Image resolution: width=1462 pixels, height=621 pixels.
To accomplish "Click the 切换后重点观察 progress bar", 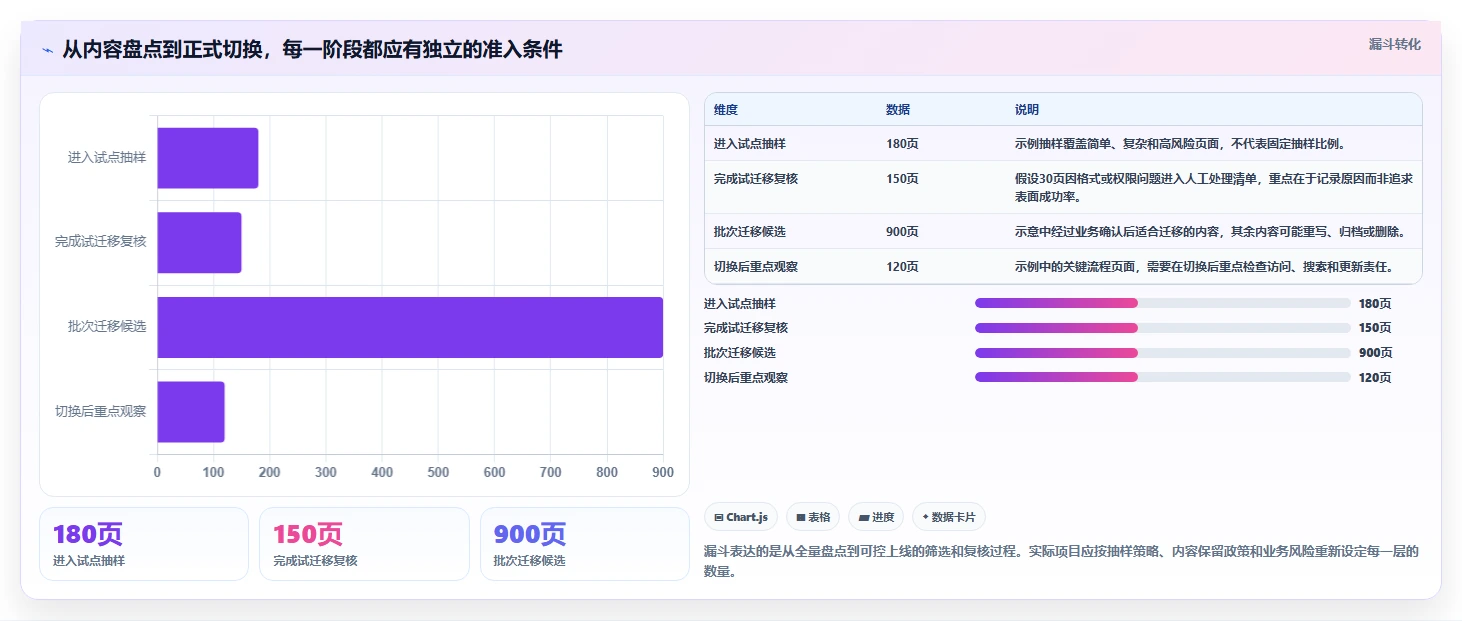I will coord(1162,377).
